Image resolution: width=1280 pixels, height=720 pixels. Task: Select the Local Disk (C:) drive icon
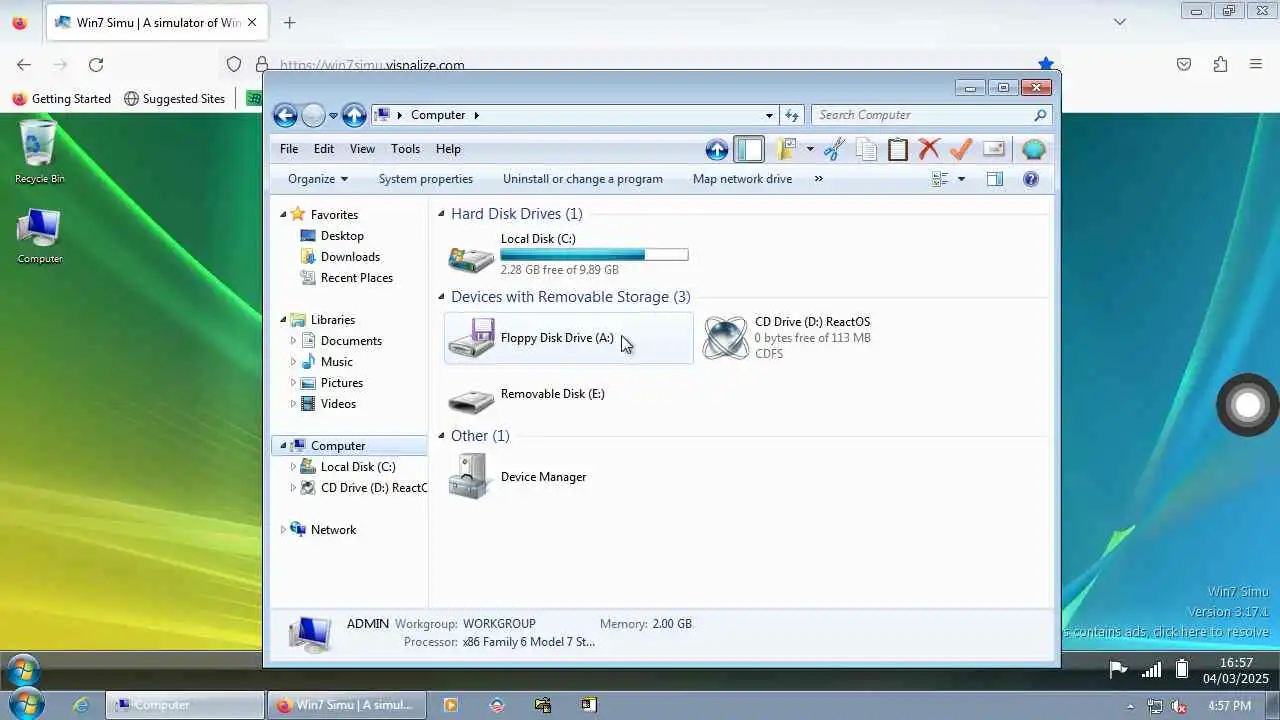click(471, 259)
